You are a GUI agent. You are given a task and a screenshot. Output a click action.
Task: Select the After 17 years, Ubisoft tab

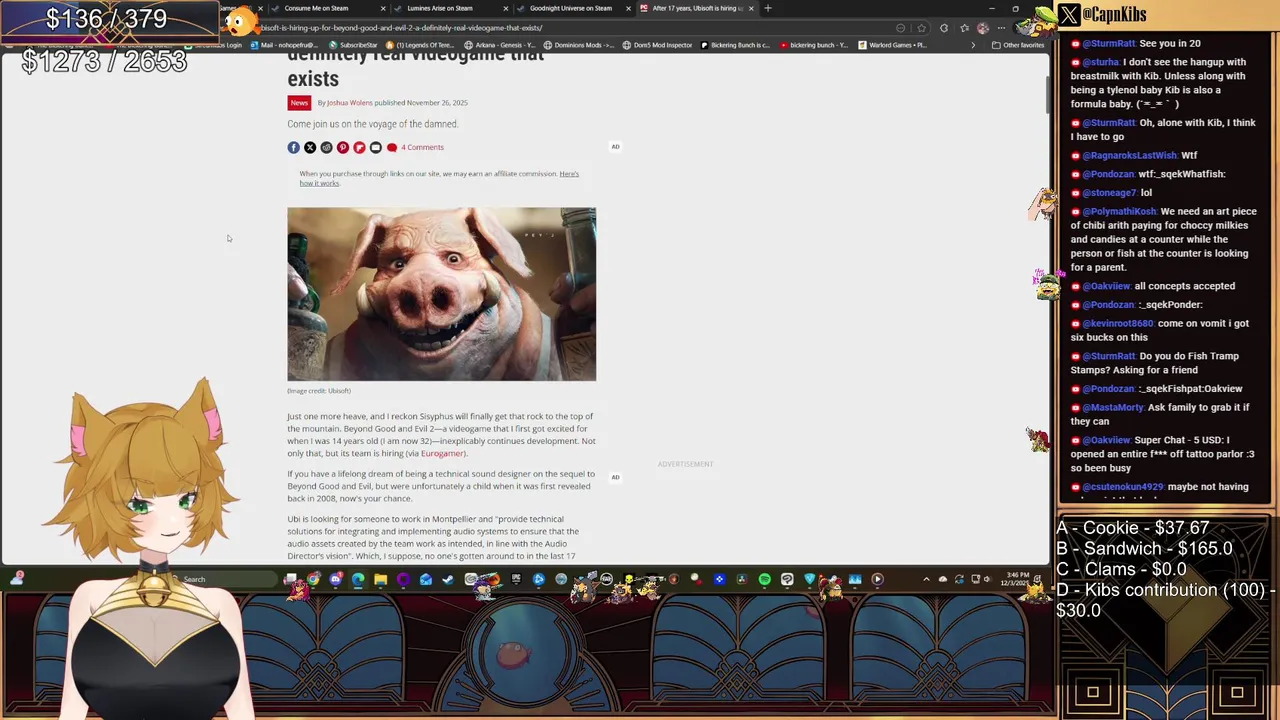point(695,8)
